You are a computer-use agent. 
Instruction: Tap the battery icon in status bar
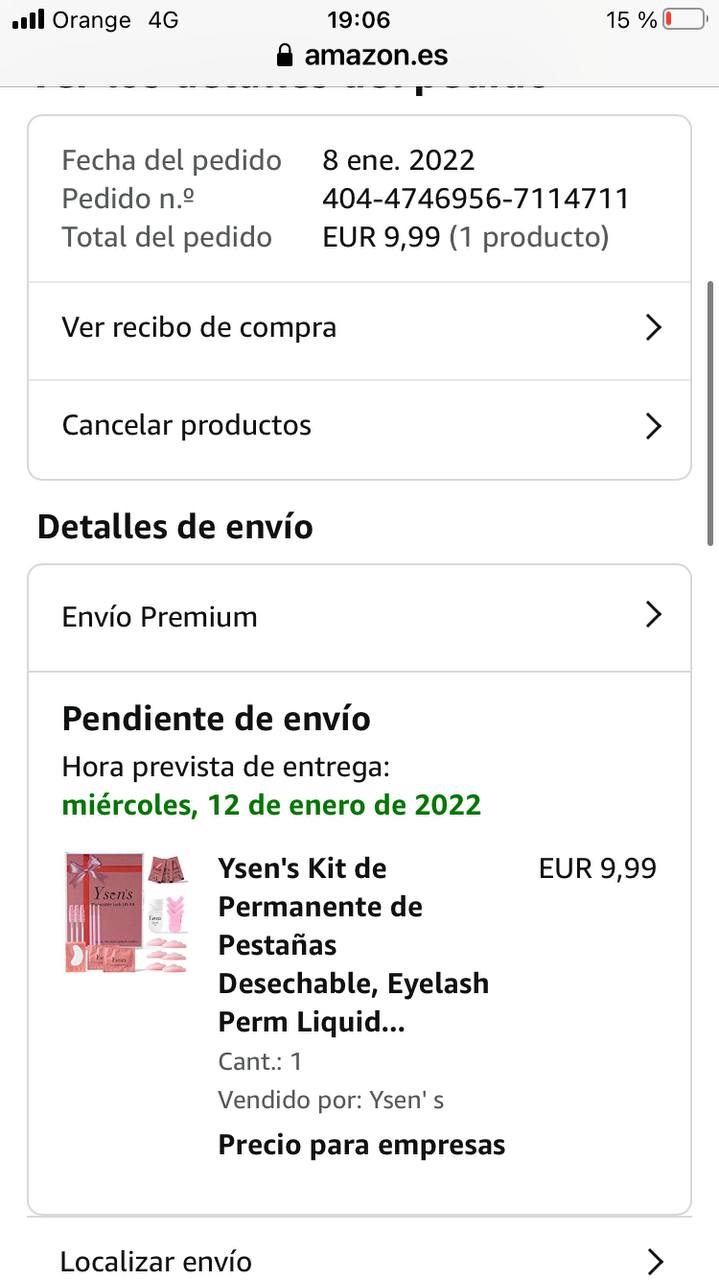point(685,19)
